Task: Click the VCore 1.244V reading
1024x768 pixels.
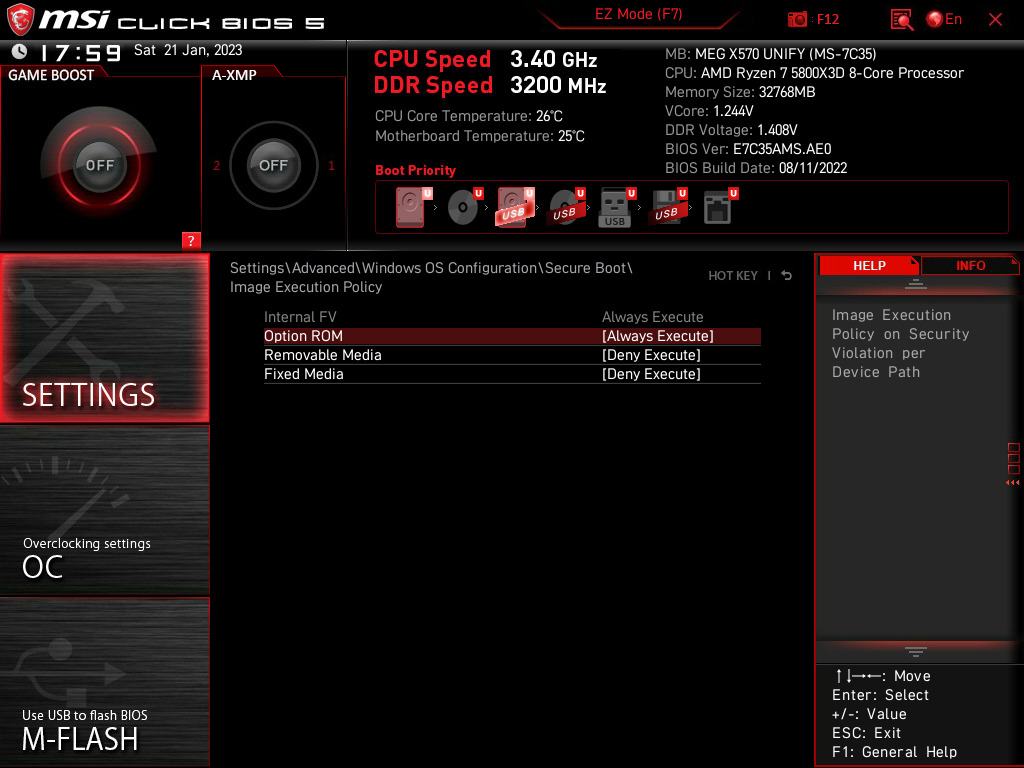Action: 709,111
